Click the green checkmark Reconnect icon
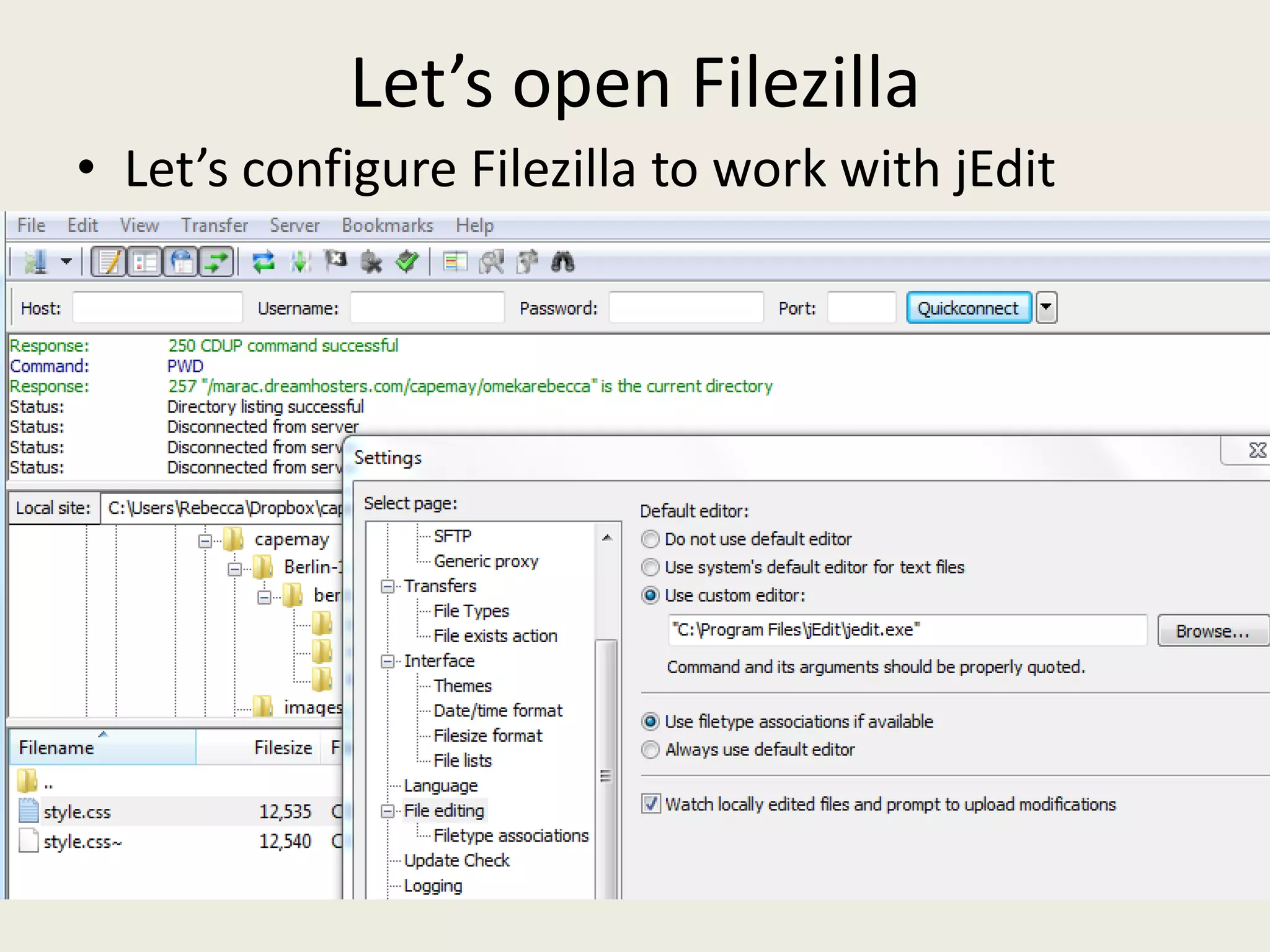This screenshot has height=952, width=1270. pos(407,262)
